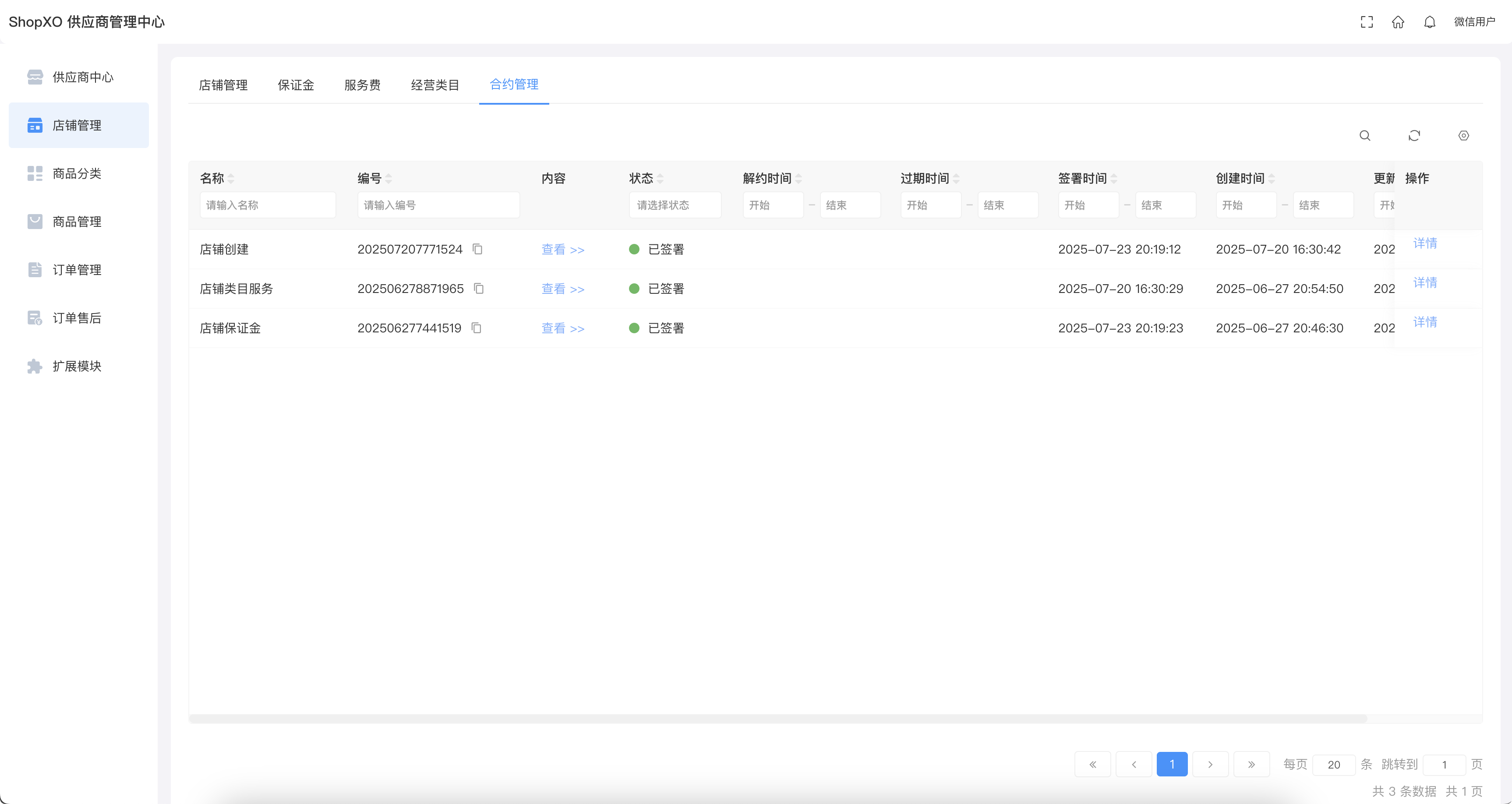Click the search magnifier icon above table
Viewport: 1512px width, 804px height.
point(1365,136)
